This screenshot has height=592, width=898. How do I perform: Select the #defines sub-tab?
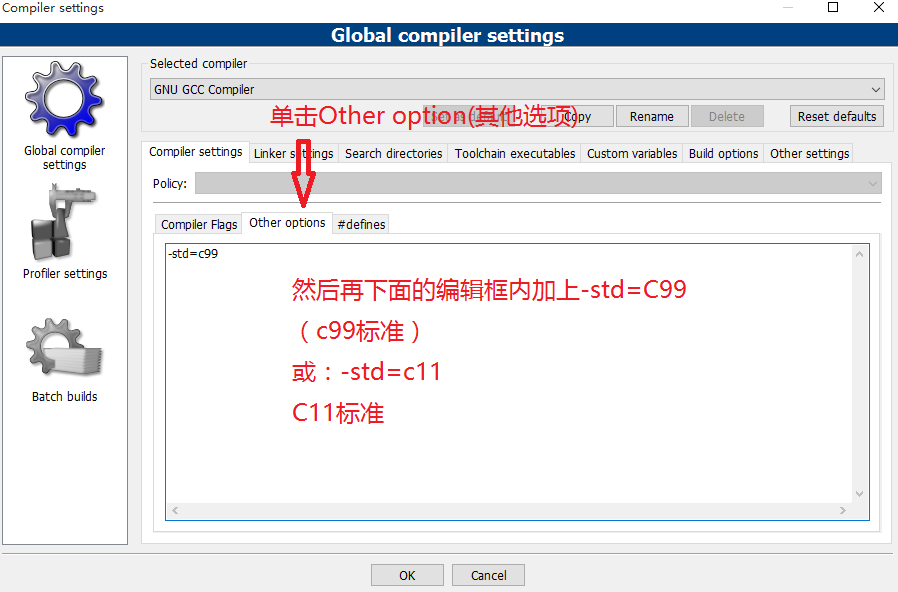point(361,224)
